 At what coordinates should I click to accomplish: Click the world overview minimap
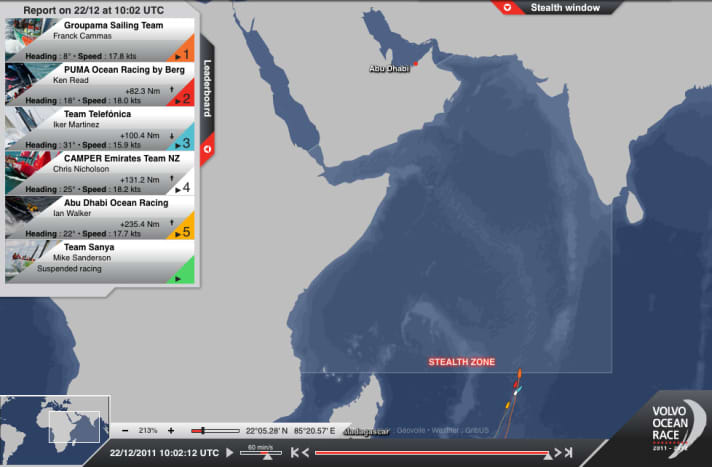click(x=54, y=429)
